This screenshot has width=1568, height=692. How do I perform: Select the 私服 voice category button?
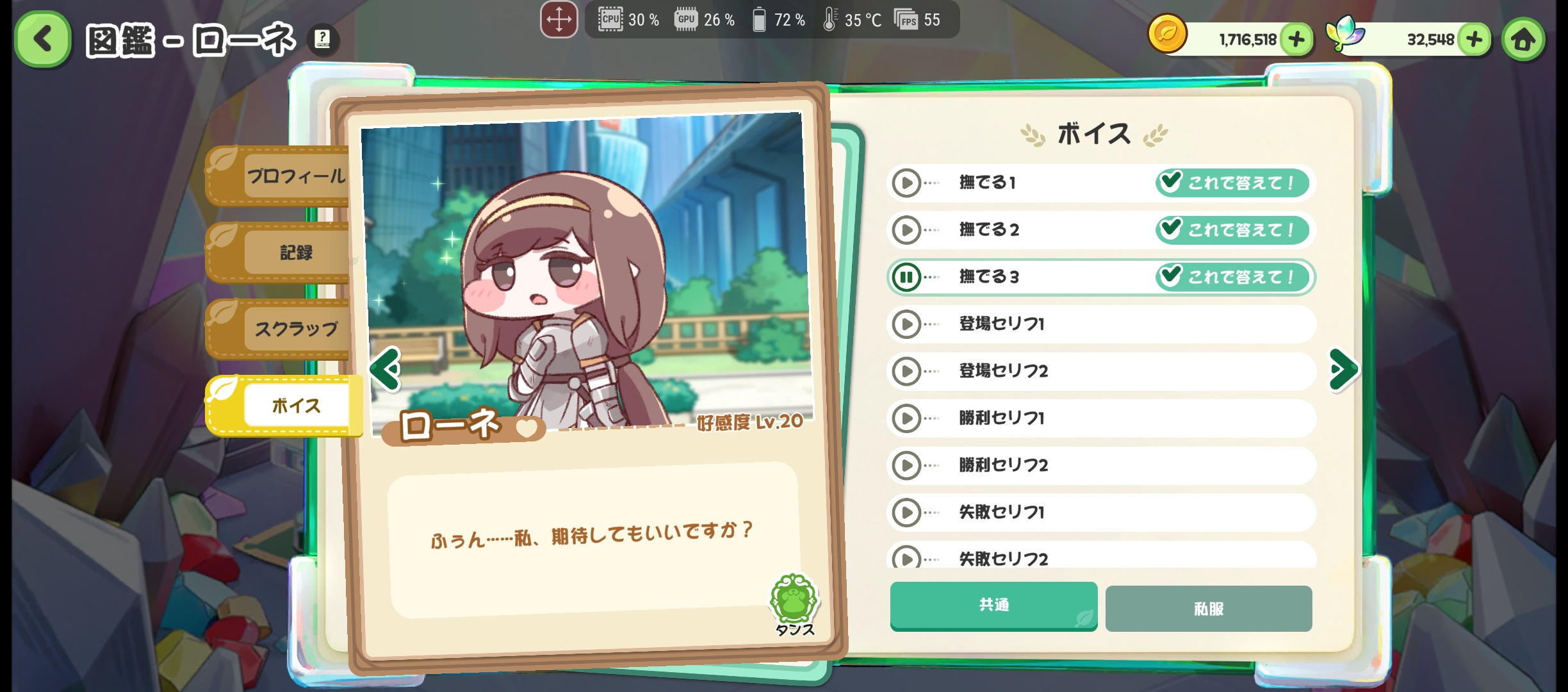1209,609
